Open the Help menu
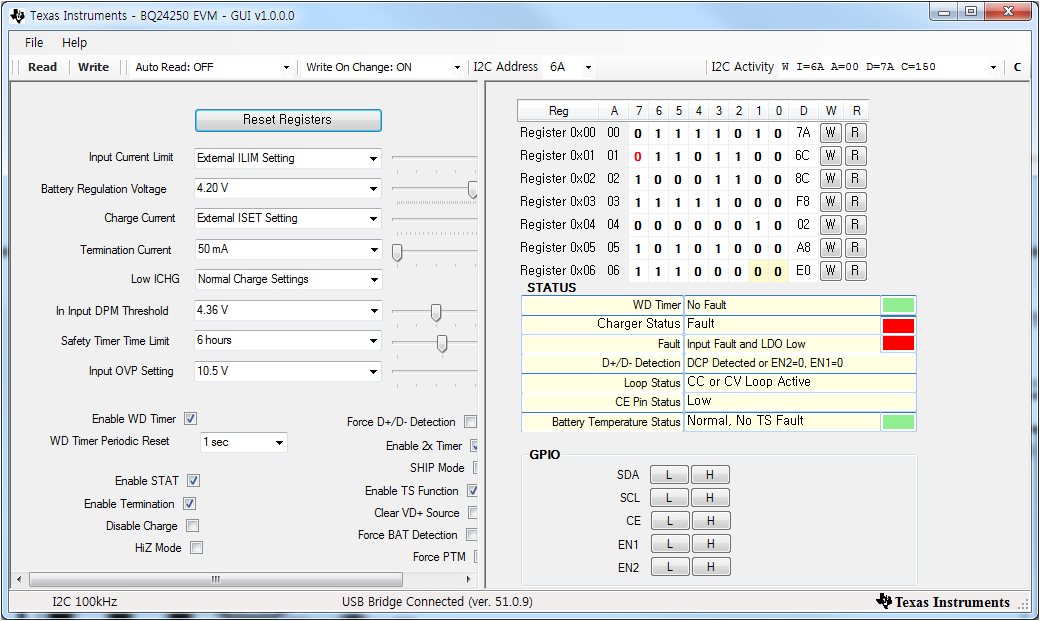1040x621 pixels. (x=74, y=42)
